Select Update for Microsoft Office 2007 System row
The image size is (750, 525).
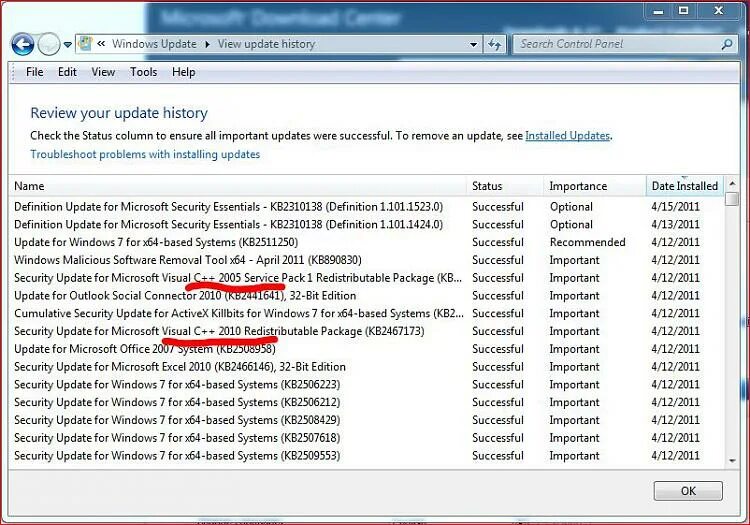366,349
